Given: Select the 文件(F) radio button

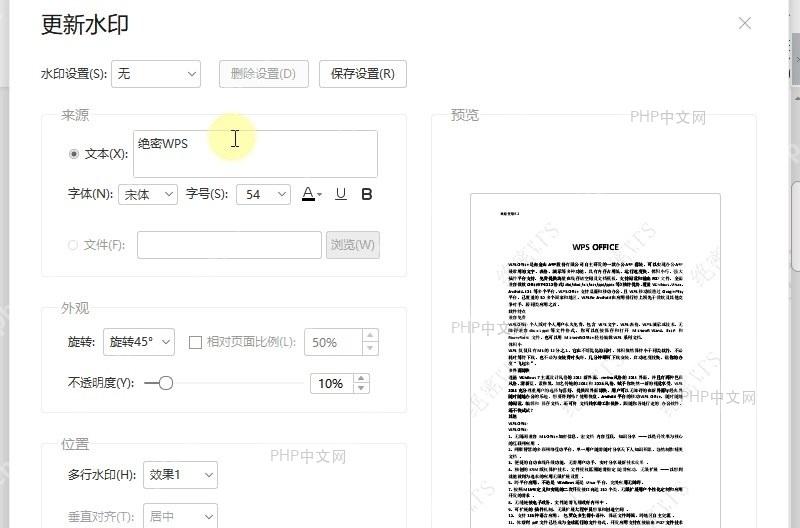Looking at the screenshot, I should tap(73, 245).
